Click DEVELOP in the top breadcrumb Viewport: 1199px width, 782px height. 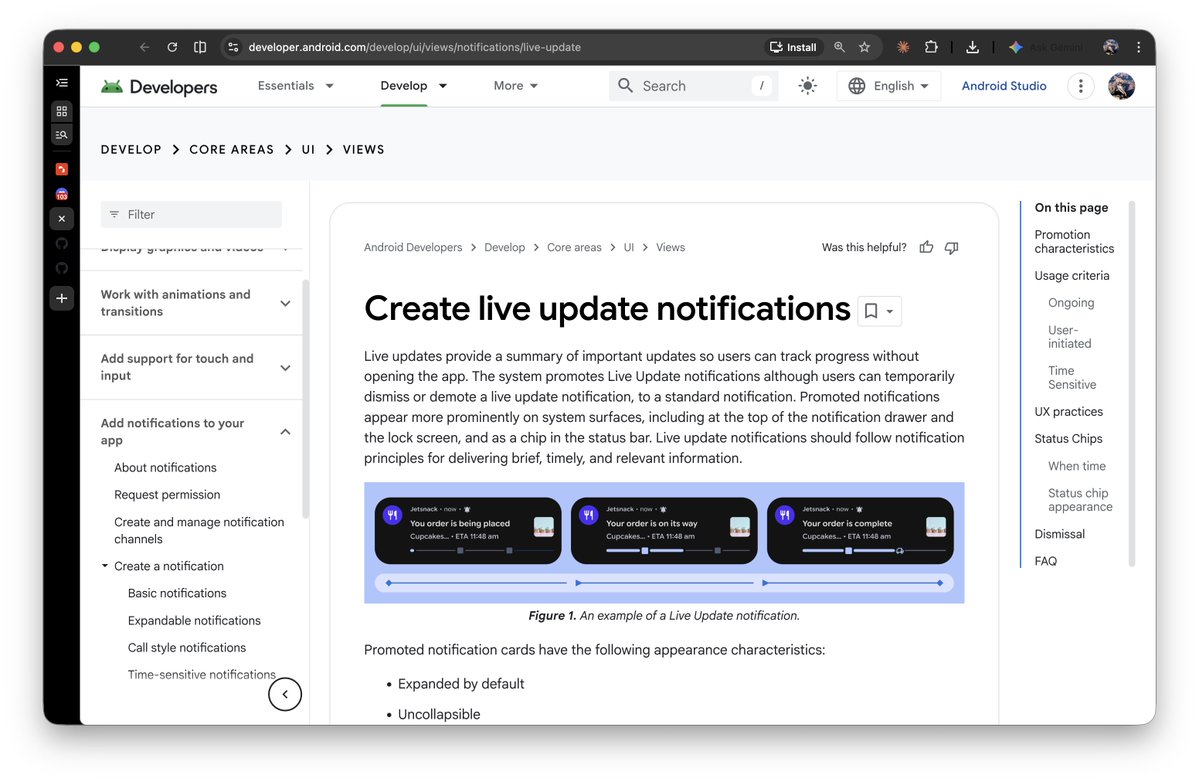(x=131, y=149)
